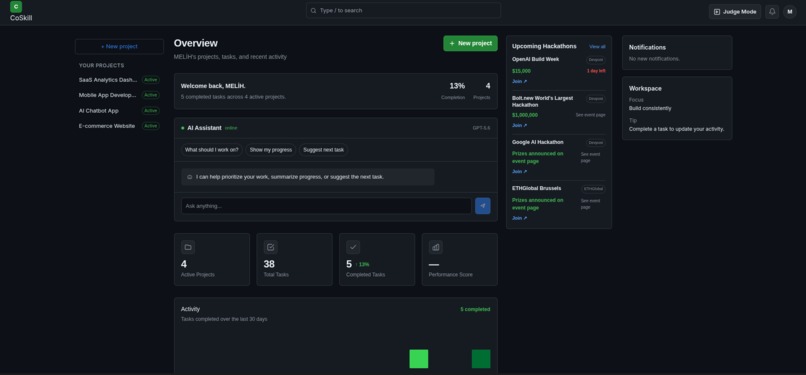
Task: Click 'YOUR PROJECTS' section label
Action: click(101, 65)
